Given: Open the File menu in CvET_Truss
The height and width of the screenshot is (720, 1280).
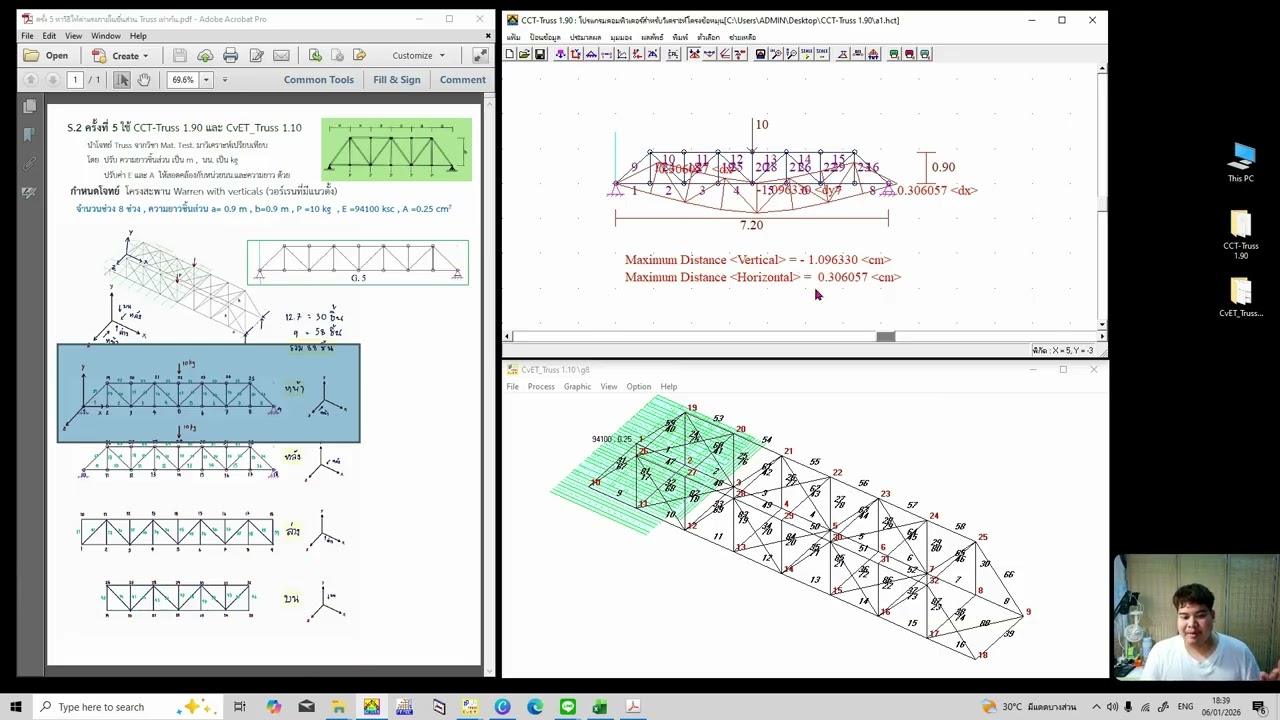Looking at the screenshot, I should pyautogui.click(x=512, y=387).
